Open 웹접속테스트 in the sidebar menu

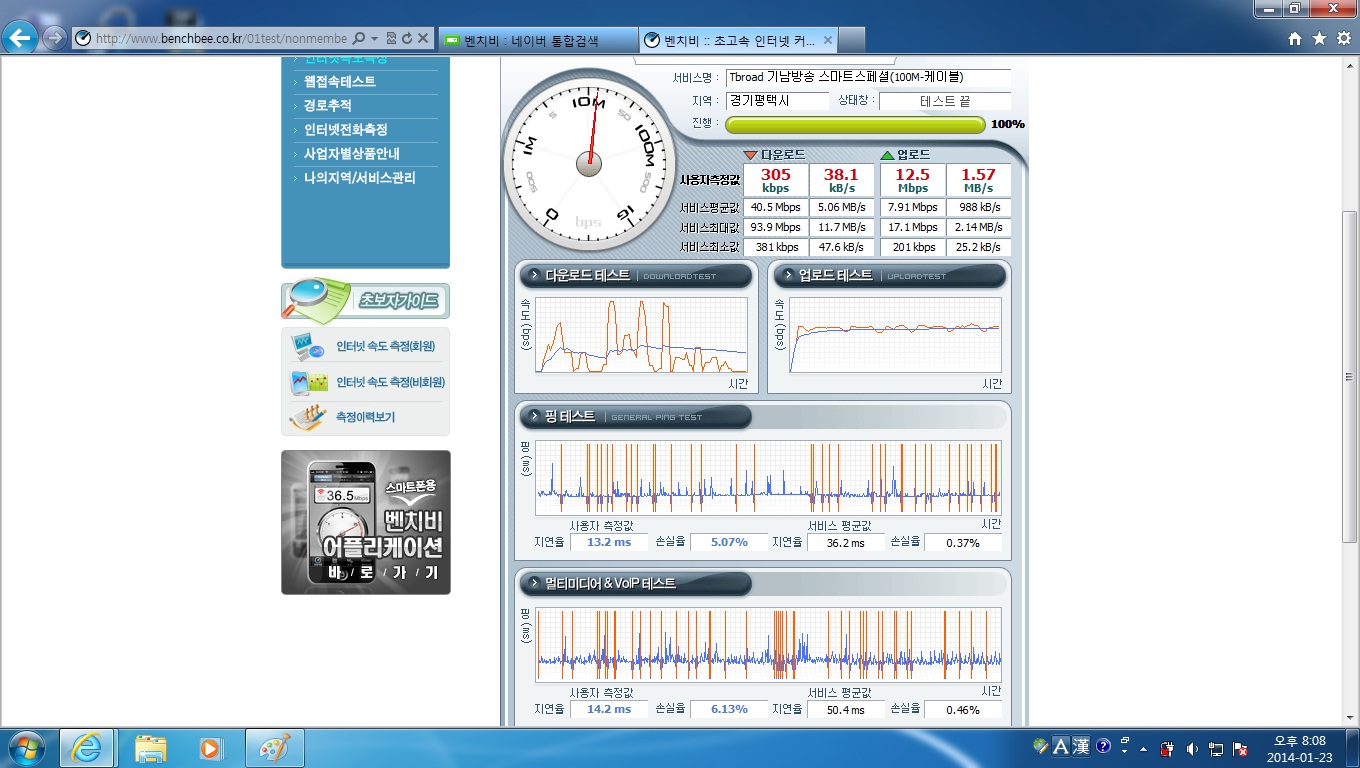340,82
